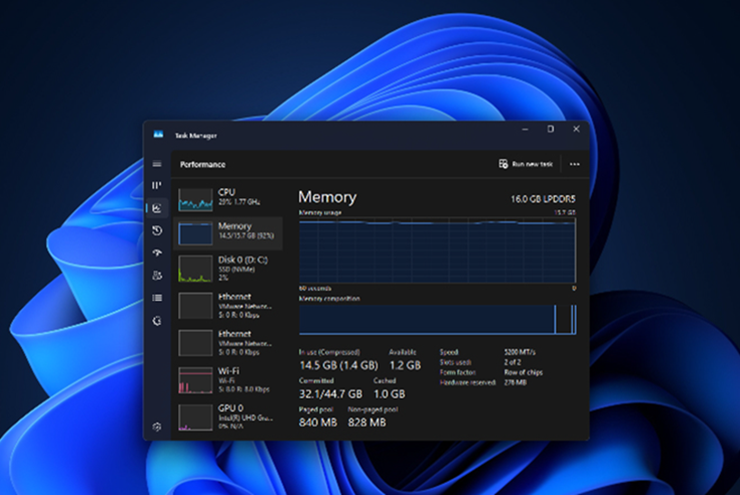This screenshot has width=740, height=495.
Task: Click the 1.2 GB available value
Action: pos(405,365)
